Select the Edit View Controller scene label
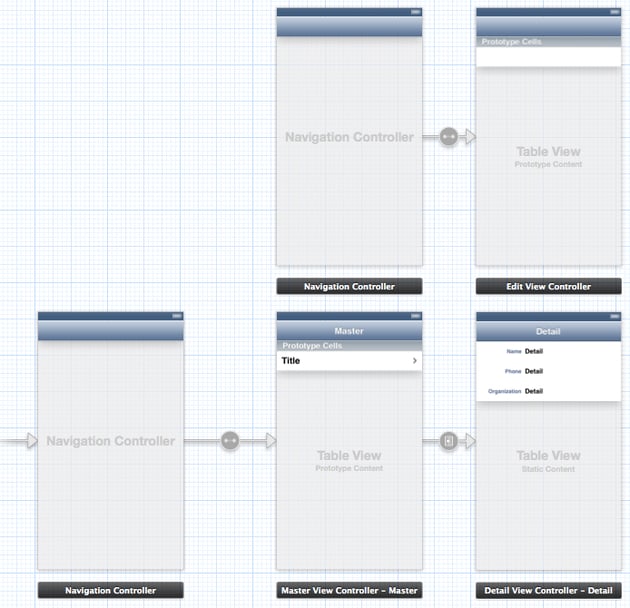 548,287
